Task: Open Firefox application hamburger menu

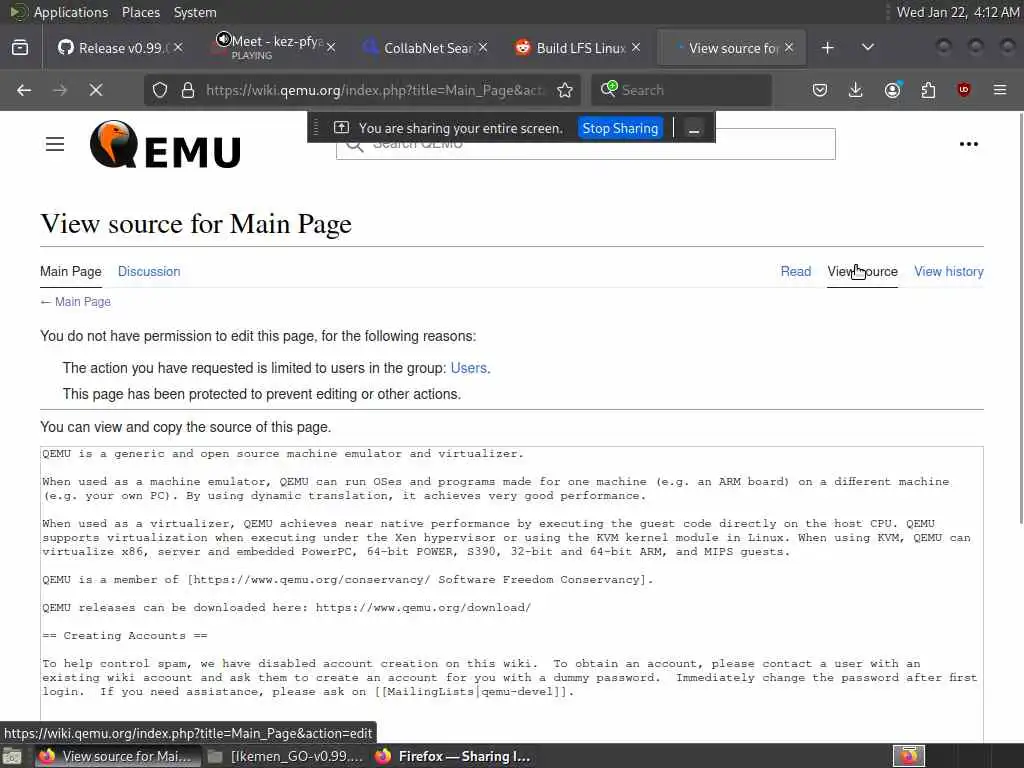Action: pos(1000,90)
